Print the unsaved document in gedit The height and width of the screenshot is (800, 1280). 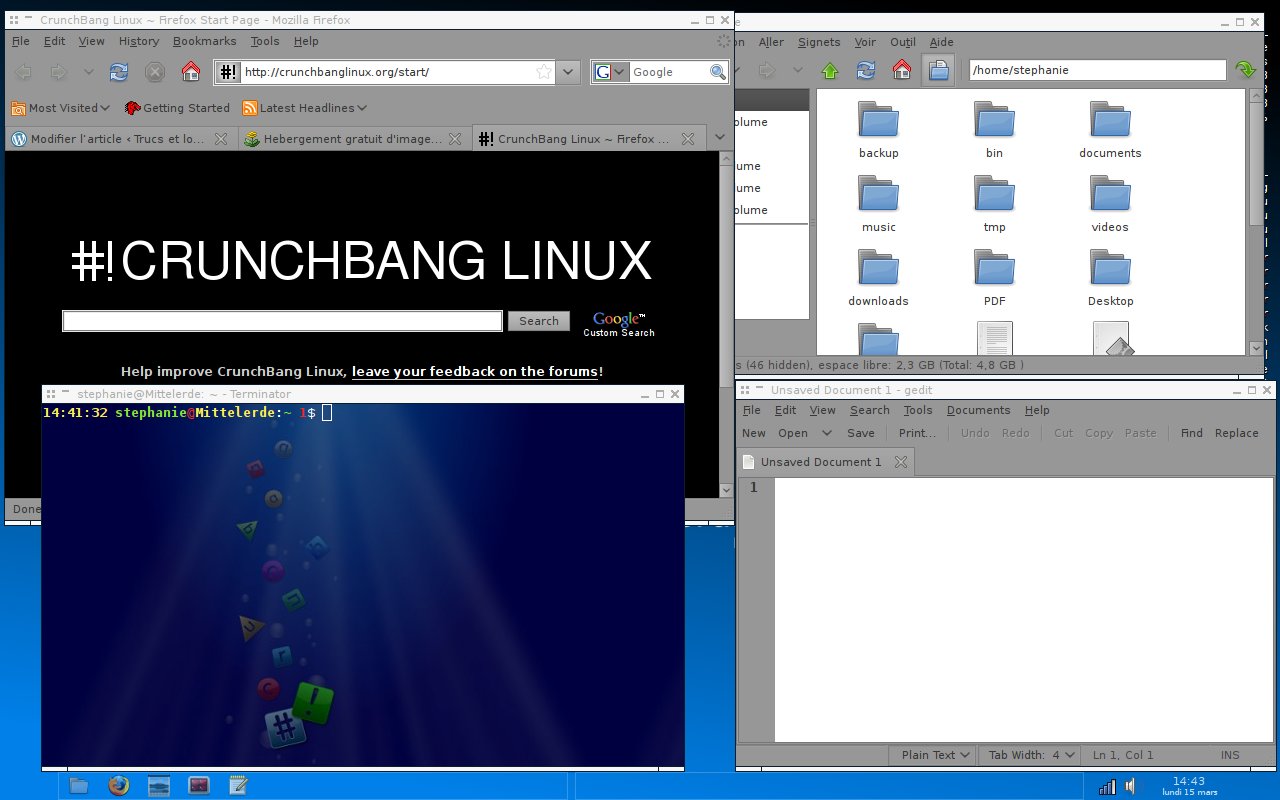coord(916,432)
